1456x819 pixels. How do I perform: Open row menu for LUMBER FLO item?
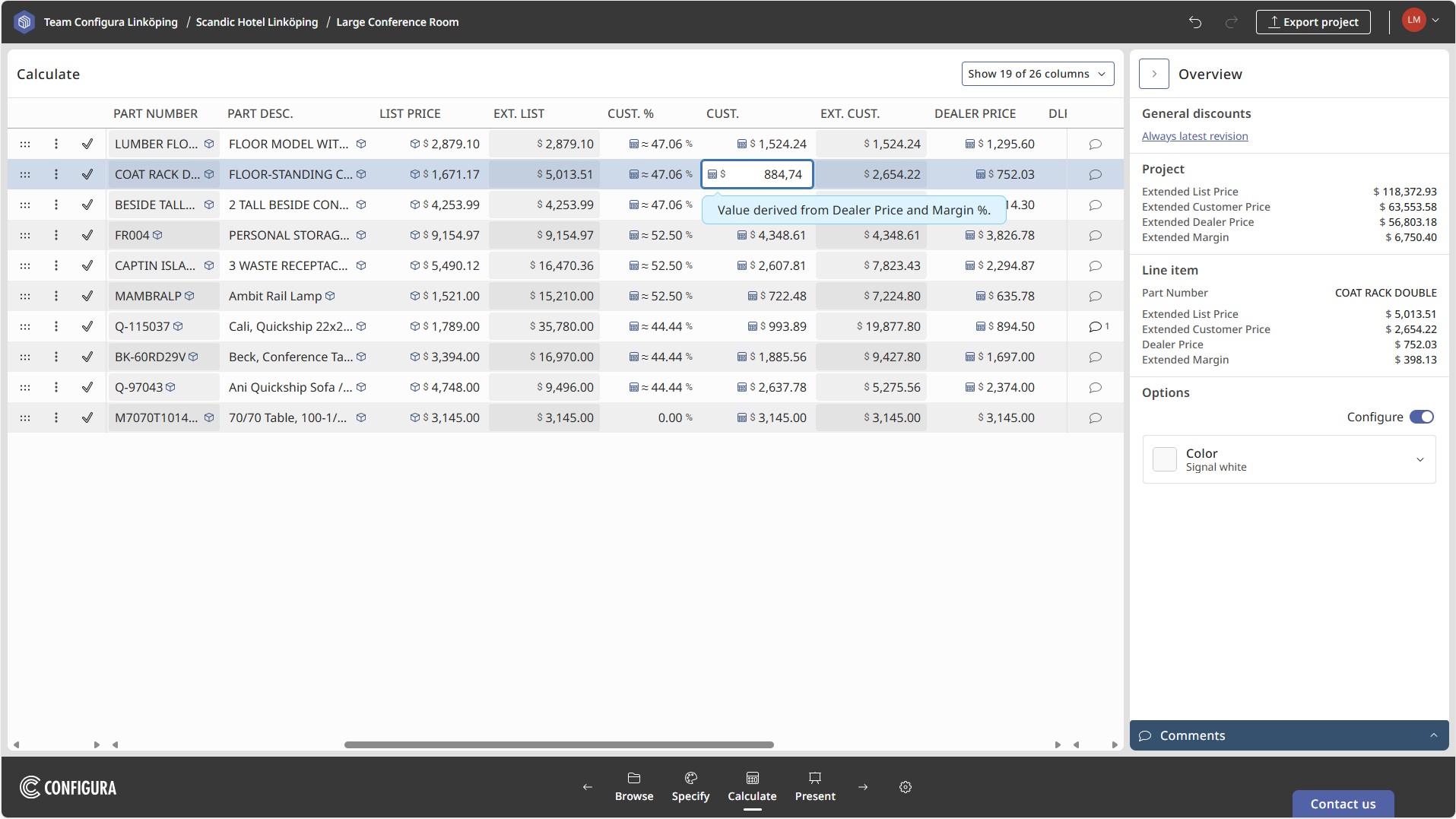56,144
